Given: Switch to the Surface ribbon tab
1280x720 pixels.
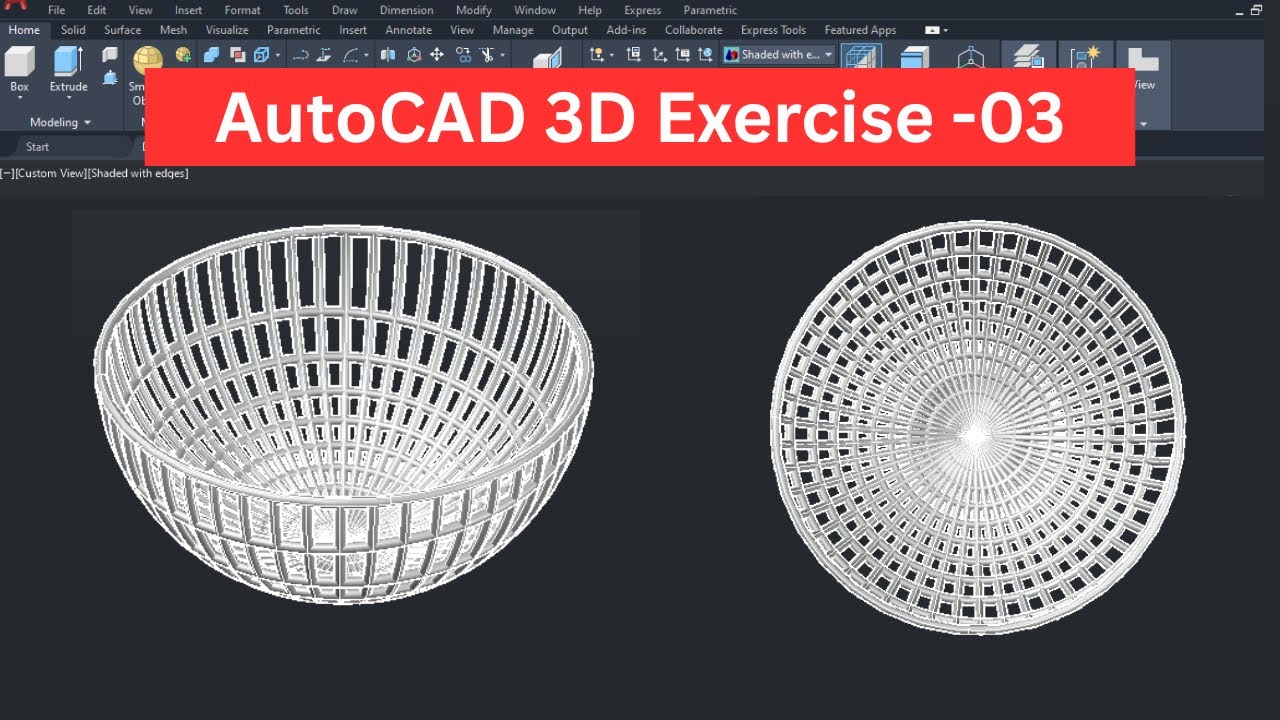Looking at the screenshot, I should (x=122, y=30).
